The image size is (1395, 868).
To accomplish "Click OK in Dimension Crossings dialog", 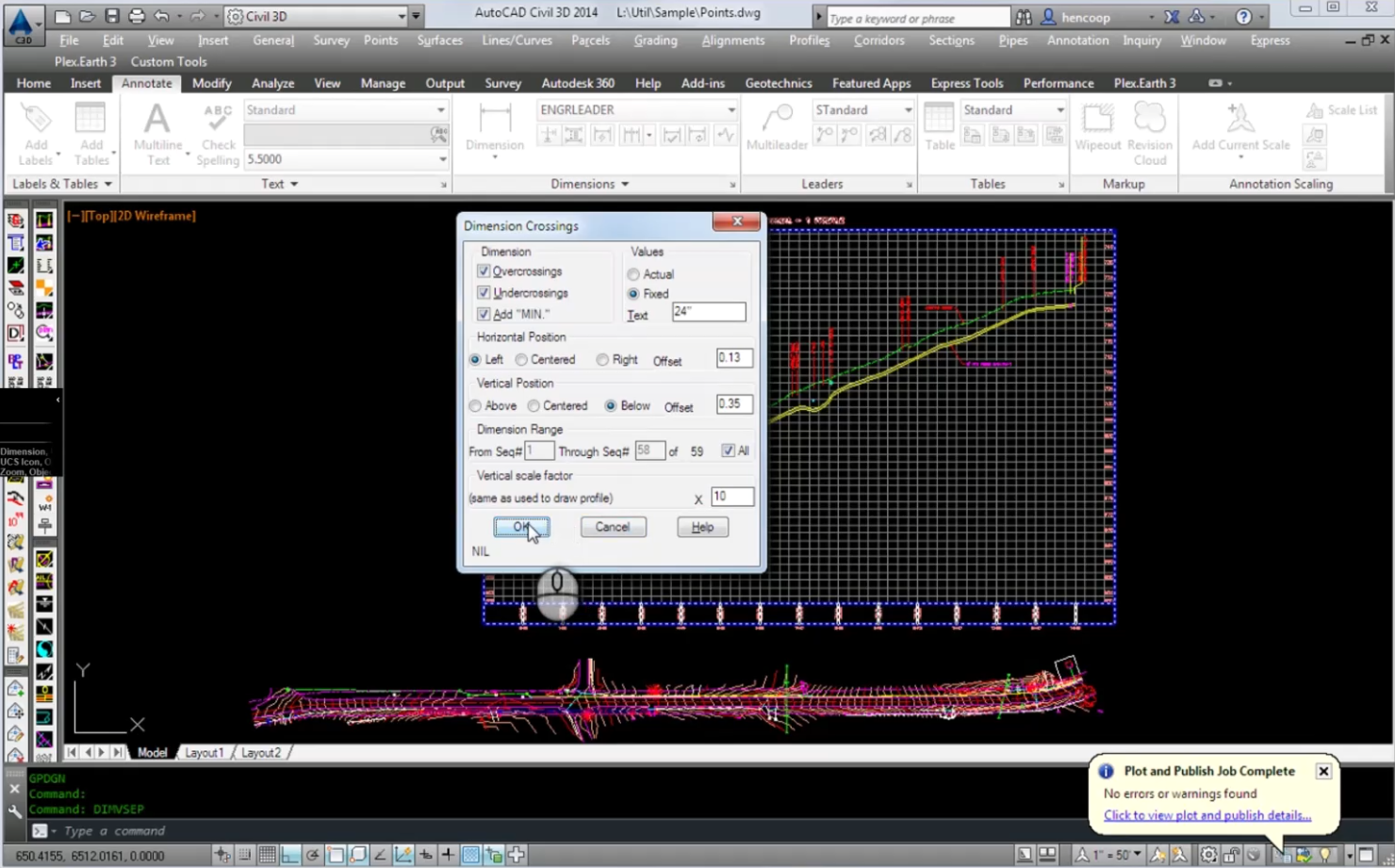I will tap(521, 527).
